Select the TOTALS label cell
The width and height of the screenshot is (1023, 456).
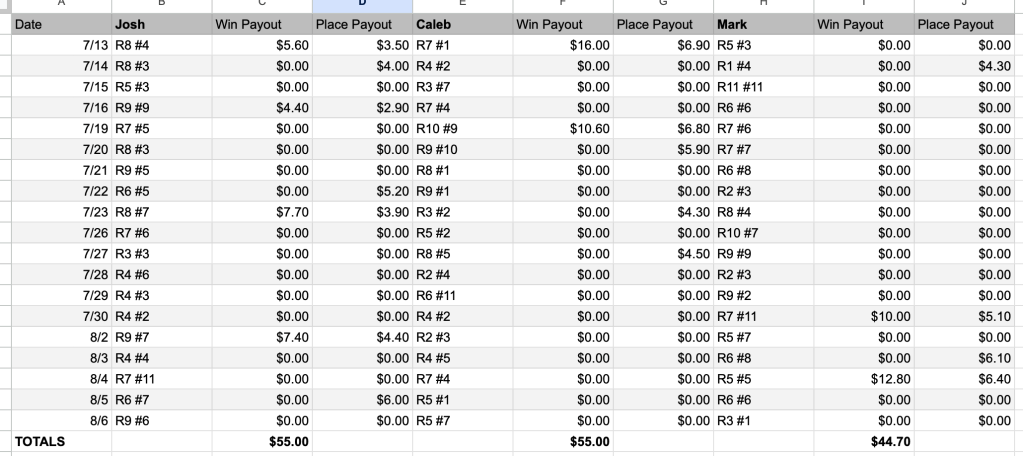pos(62,441)
